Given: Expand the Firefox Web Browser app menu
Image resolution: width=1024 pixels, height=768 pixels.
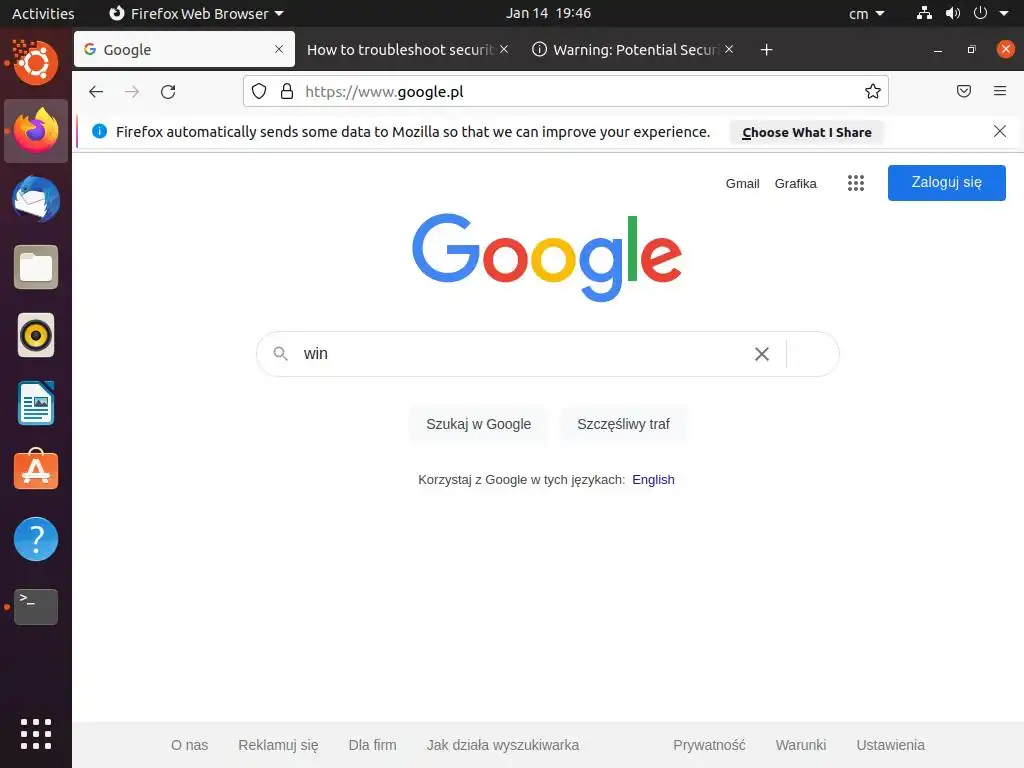Looking at the screenshot, I should click(196, 13).
